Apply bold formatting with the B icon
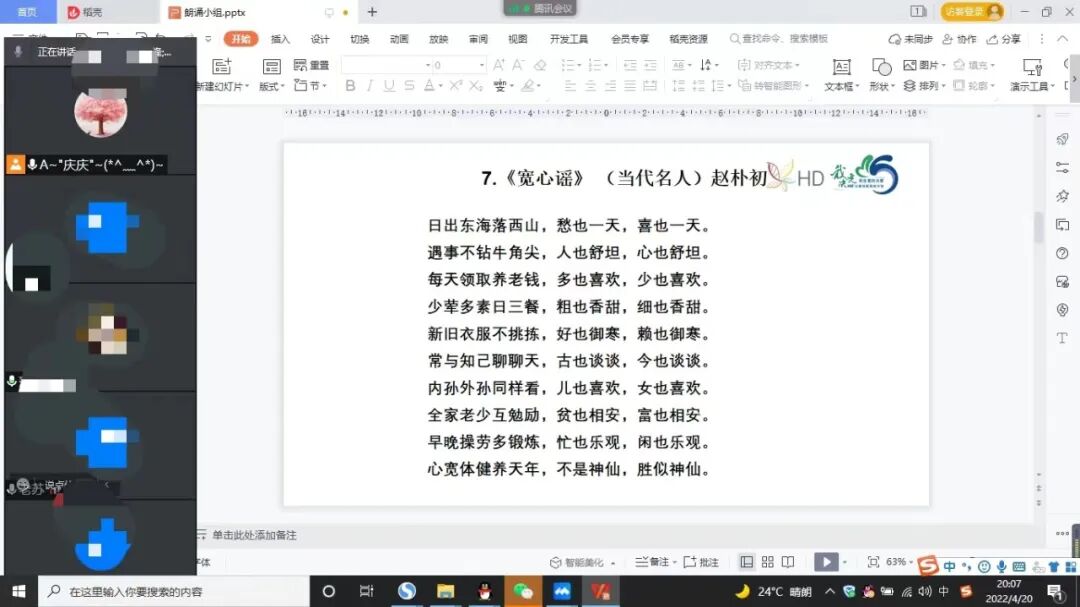The height and width of the screenshot is (607, 1080). (x=349, y=86)
